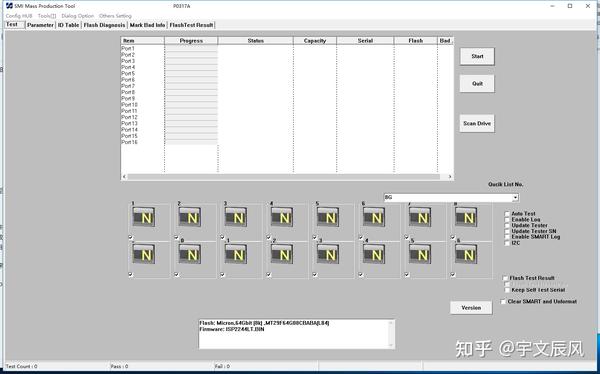Click the Flash and Firmware info text box
This screenshot has height=374, width=600.
click(x=297, y=334)
